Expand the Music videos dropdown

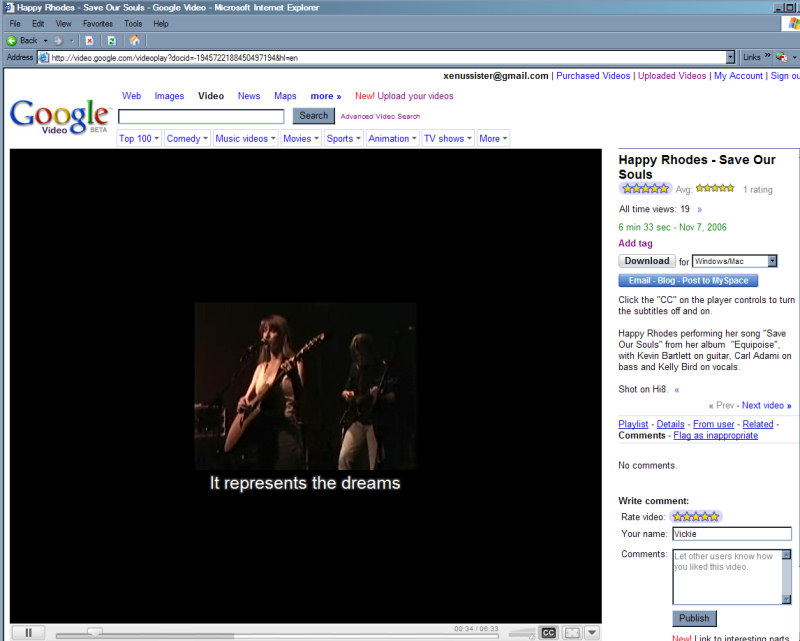click(x=273, y=138)
